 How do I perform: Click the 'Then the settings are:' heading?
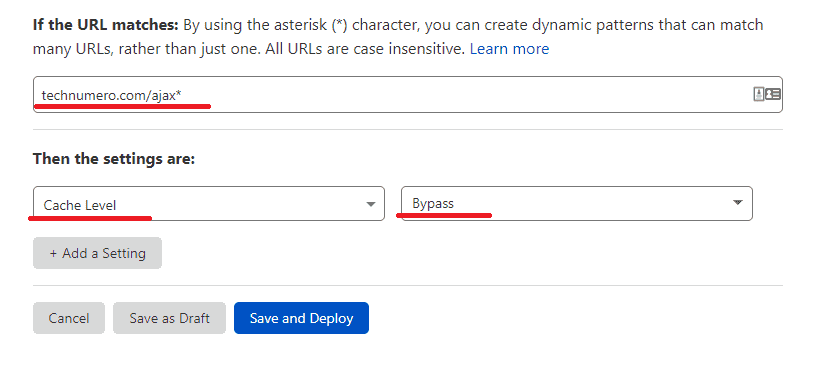pos(113,158)
